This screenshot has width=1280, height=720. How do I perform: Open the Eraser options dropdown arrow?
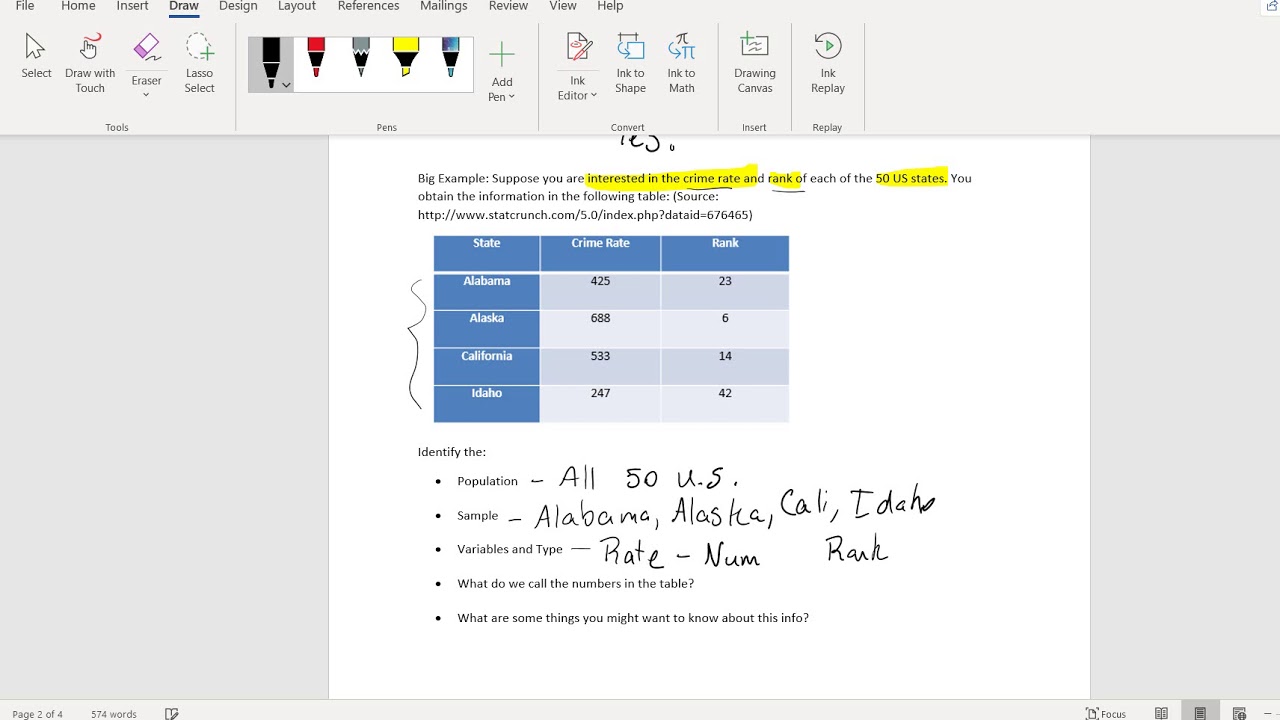pos(146,95)
